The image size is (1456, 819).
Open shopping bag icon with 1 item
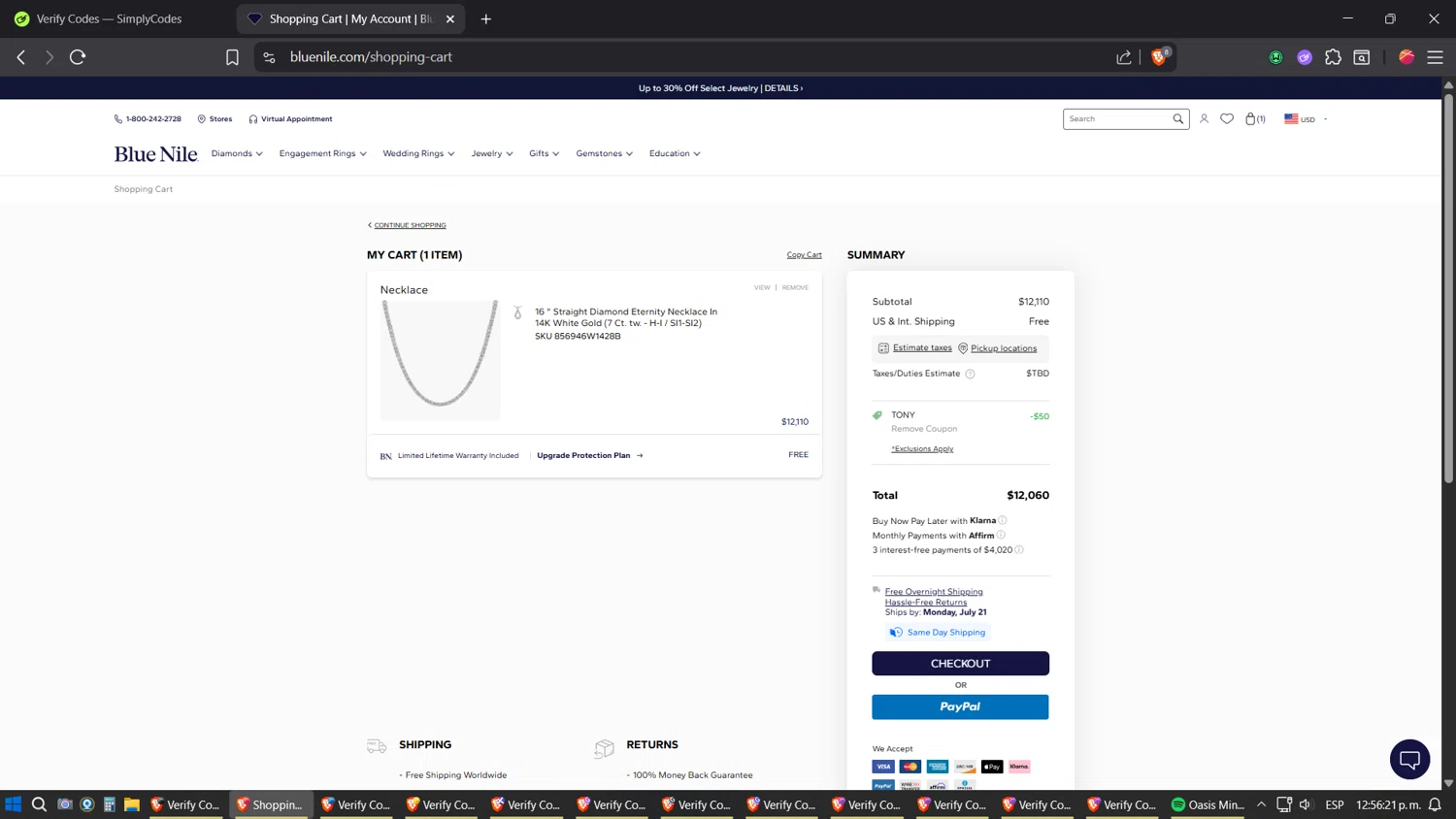[1254, 119]
